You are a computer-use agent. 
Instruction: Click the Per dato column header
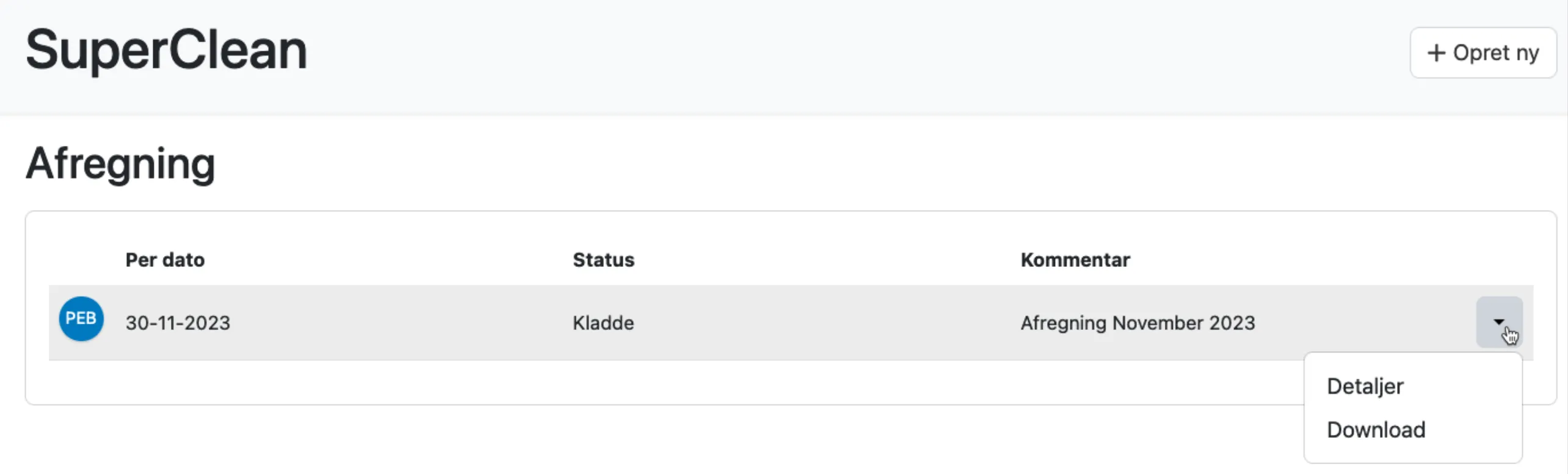click(165, 260)
